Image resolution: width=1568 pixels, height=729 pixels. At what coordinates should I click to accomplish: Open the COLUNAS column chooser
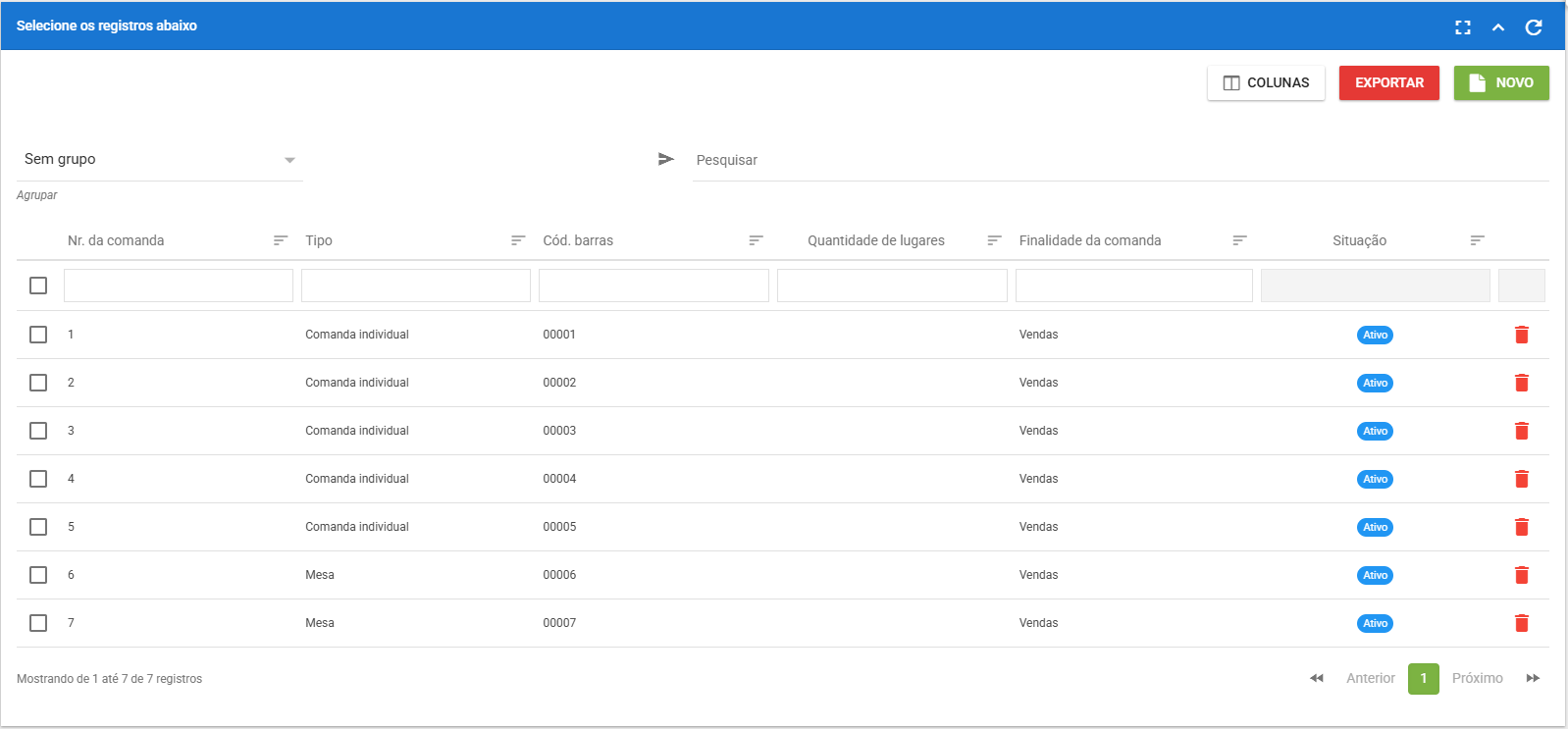(x=1266, y=83)
